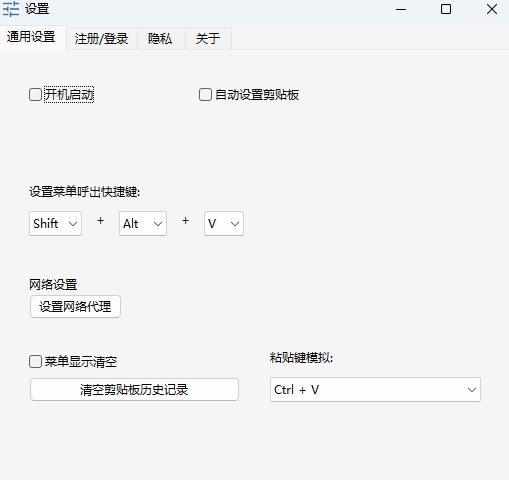This screenshot has width=509, height=480.
Task: Click the 清空剪贴板历史记录 button
Action: 134,389
